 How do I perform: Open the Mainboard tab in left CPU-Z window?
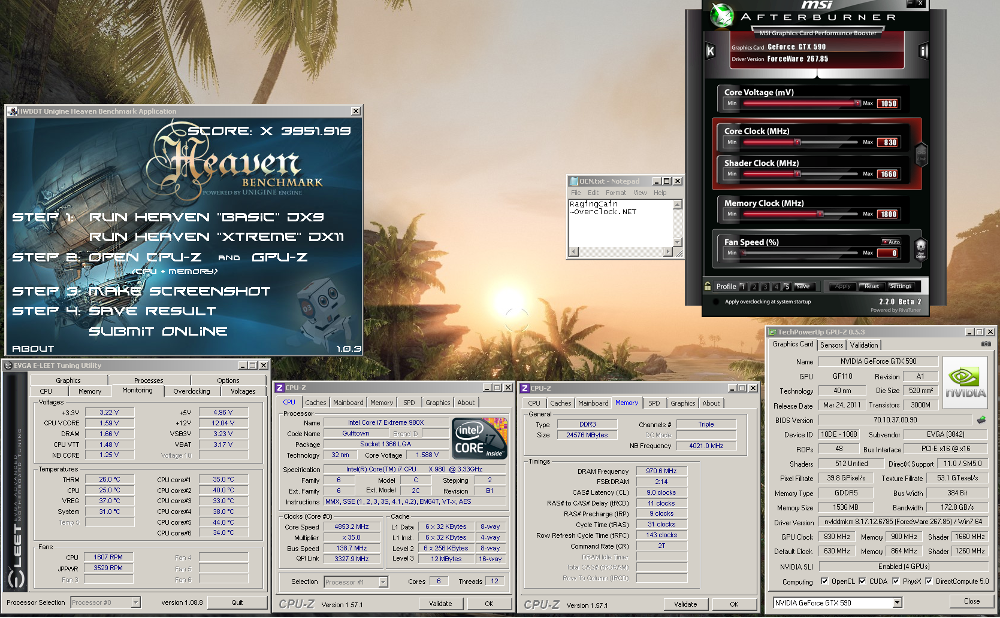pyautogui.click(x=348, y=402)
